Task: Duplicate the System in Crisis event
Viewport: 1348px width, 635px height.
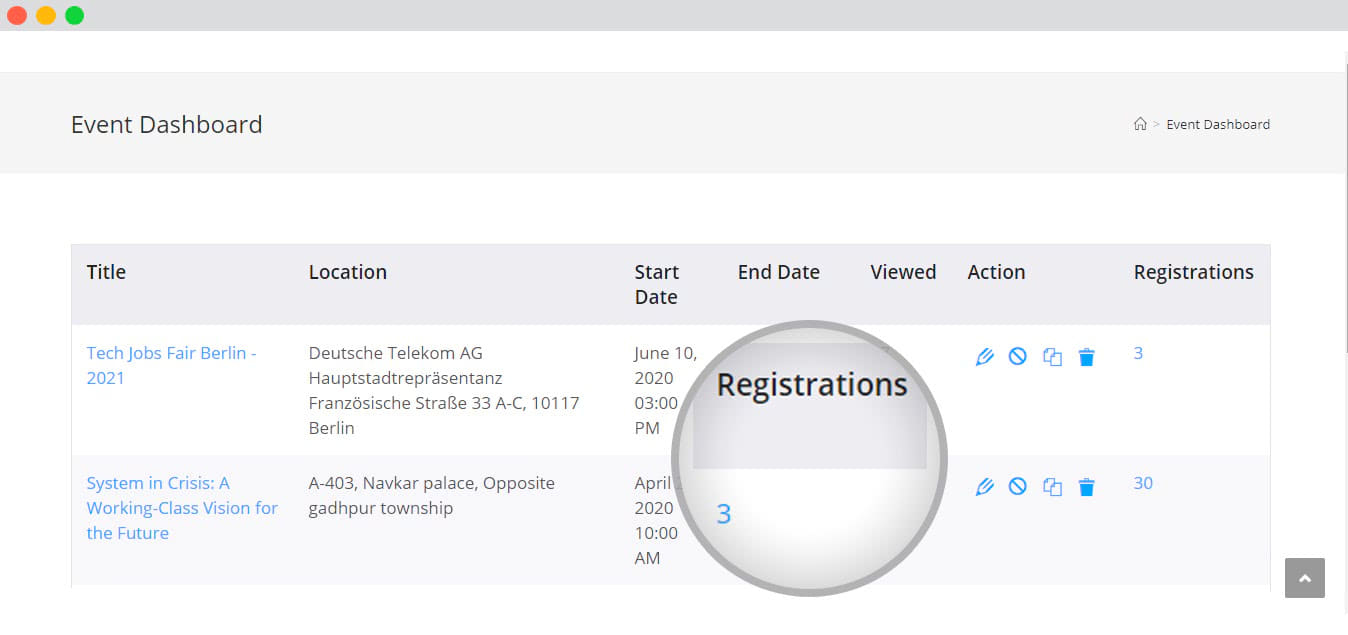Action: 1052,487
